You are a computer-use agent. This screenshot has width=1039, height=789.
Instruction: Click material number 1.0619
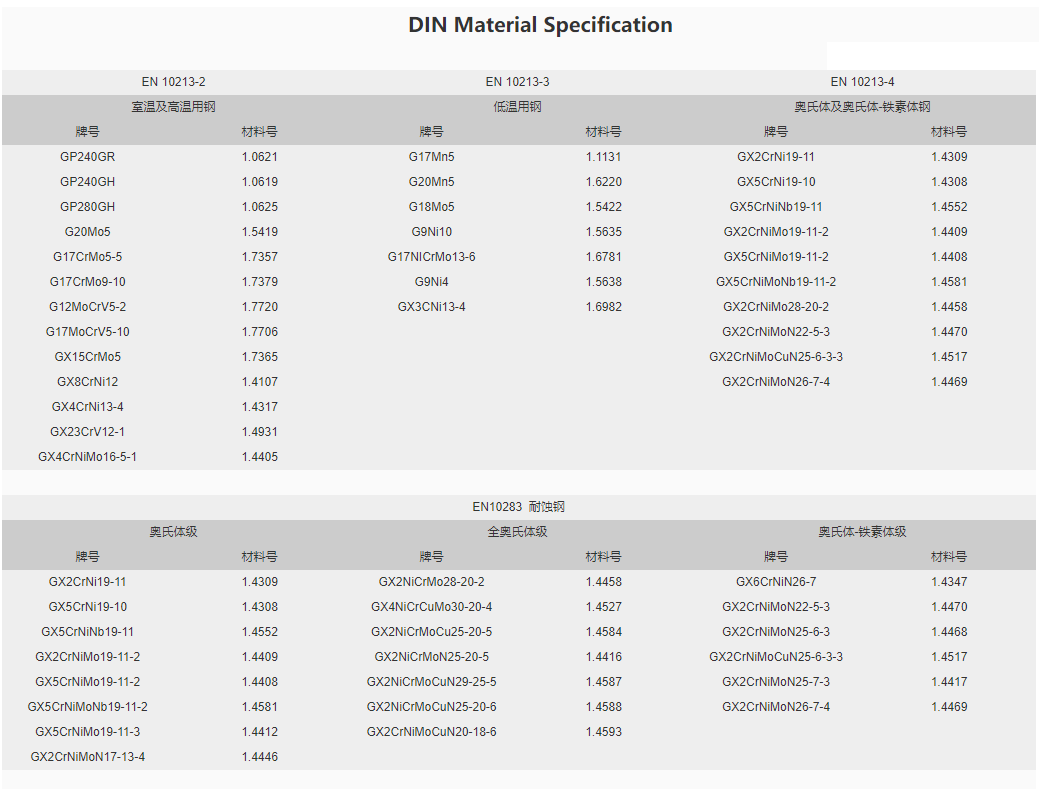pyautogui.click(x=259, y=182)
